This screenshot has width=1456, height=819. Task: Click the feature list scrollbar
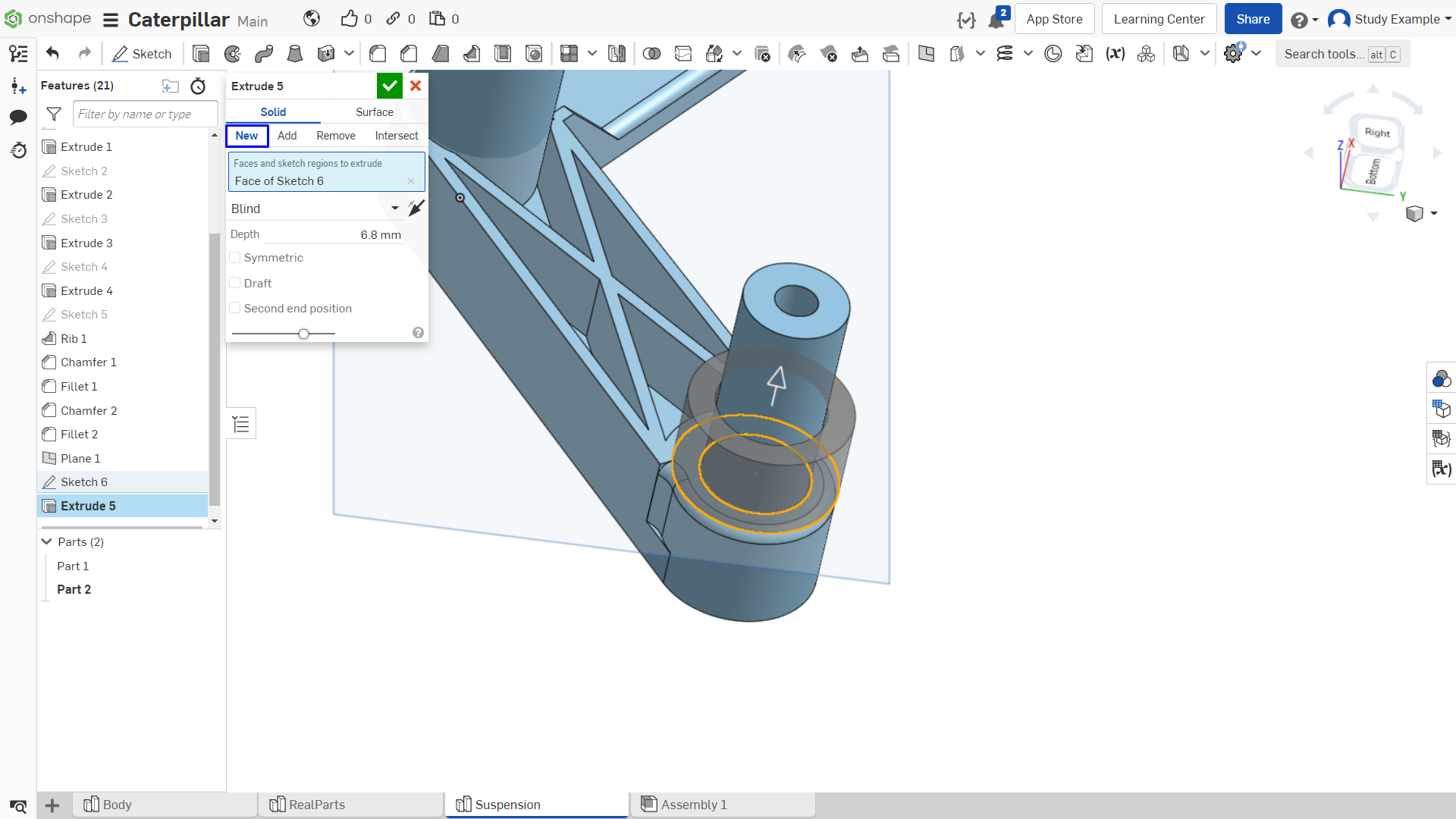215,369
